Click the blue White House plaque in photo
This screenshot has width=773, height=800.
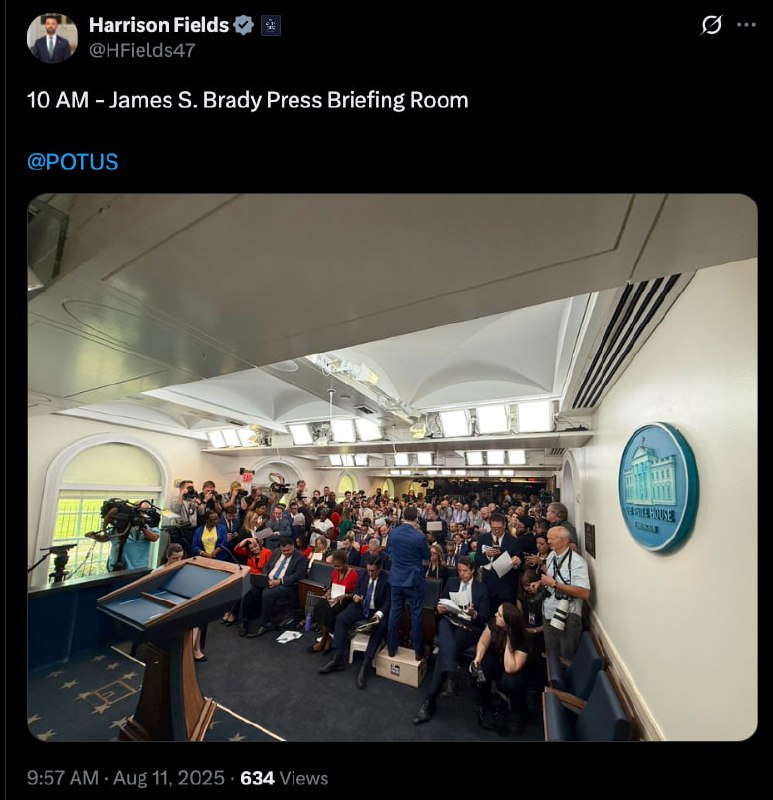658,486
